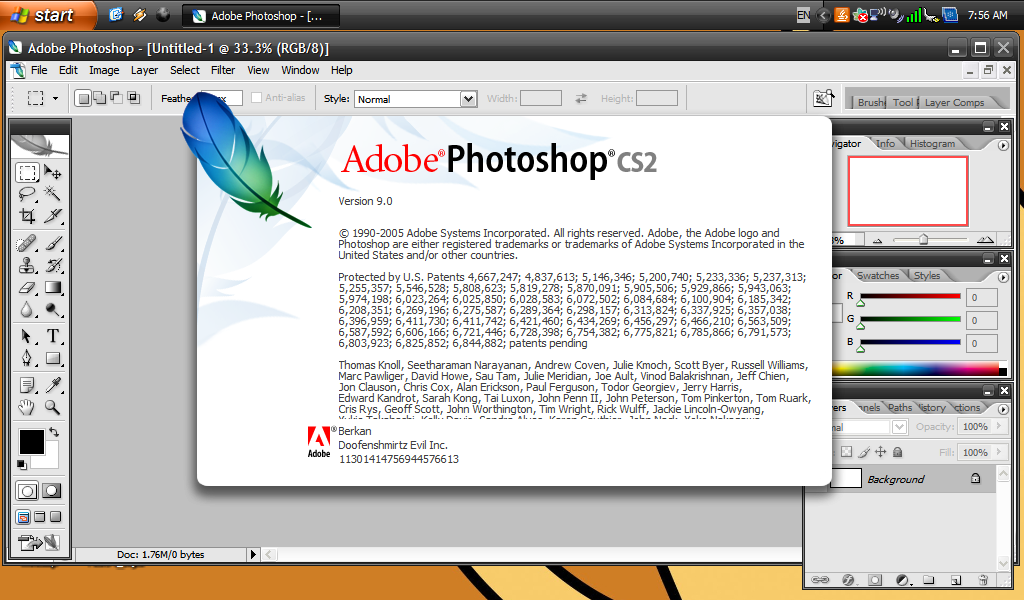Select the Notes tool
1024x600 pixels.
coord(27,385)
